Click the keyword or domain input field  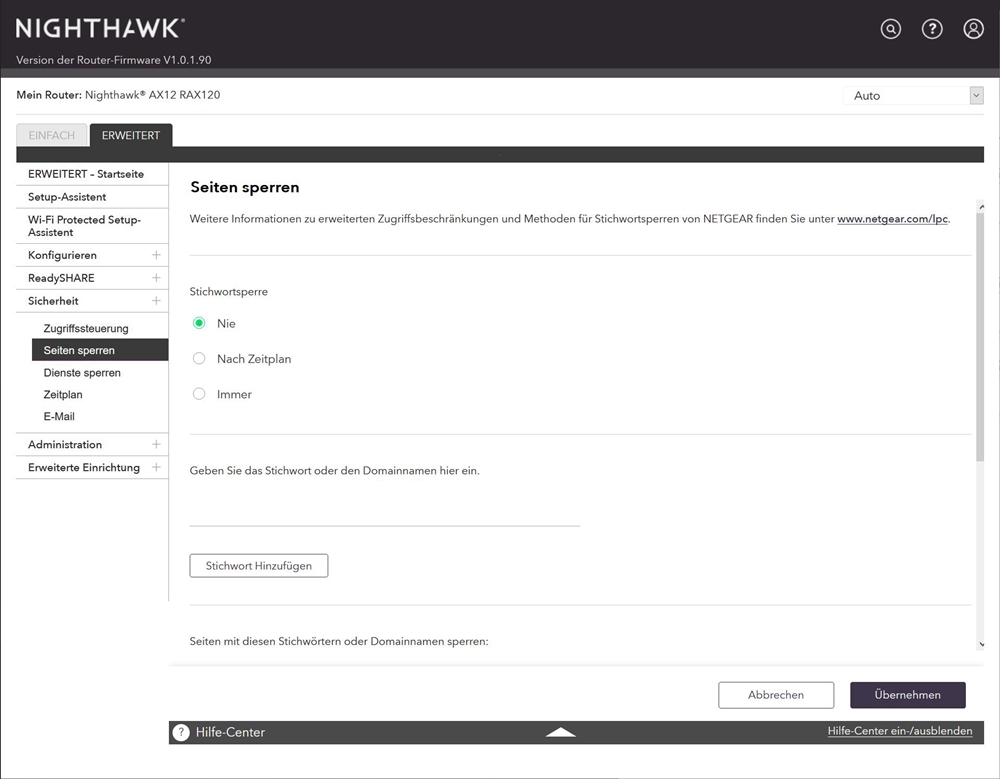tap(384, 512)
